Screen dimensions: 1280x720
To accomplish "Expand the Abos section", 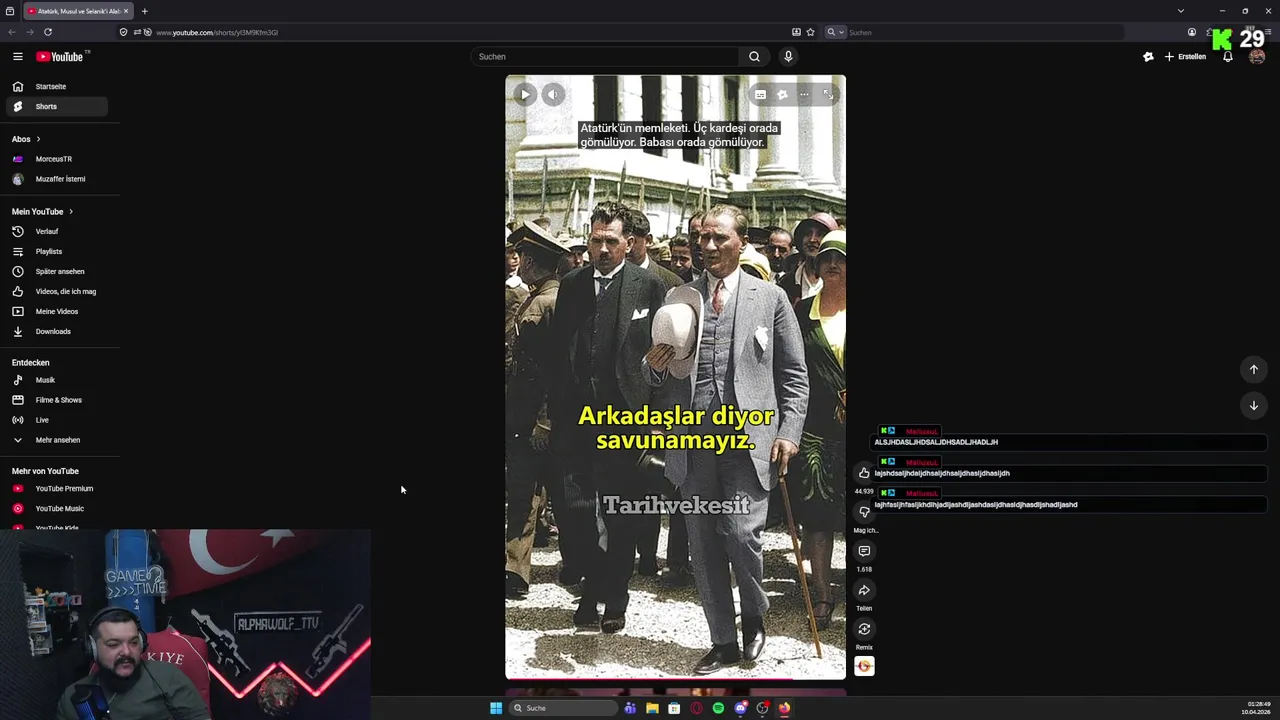I will click(26, 139).
